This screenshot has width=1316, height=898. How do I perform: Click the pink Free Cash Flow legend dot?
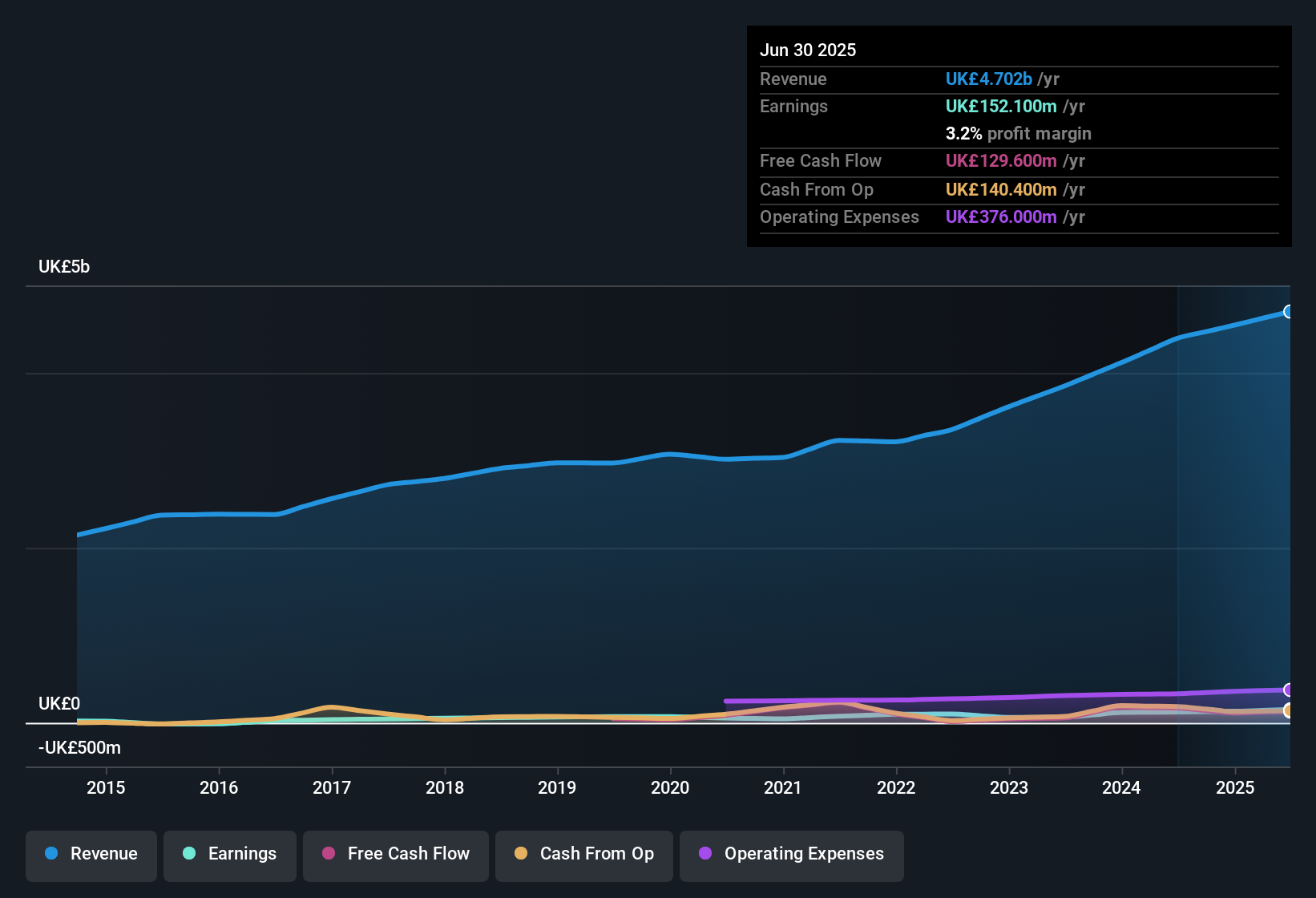327,854
